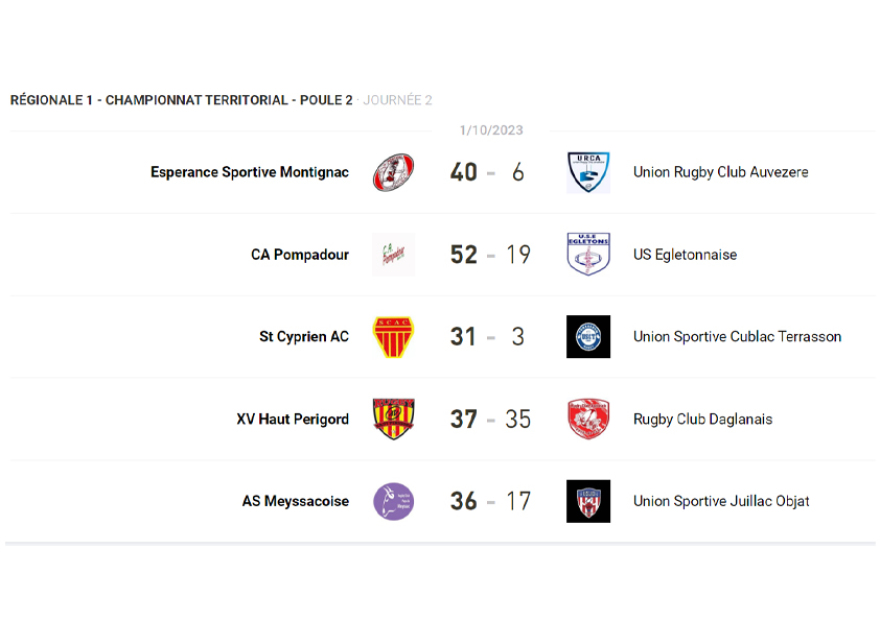Open the Union Sportive Juillac Objat crest
This screenshot has width=880, height=621.
coord(588,501)
